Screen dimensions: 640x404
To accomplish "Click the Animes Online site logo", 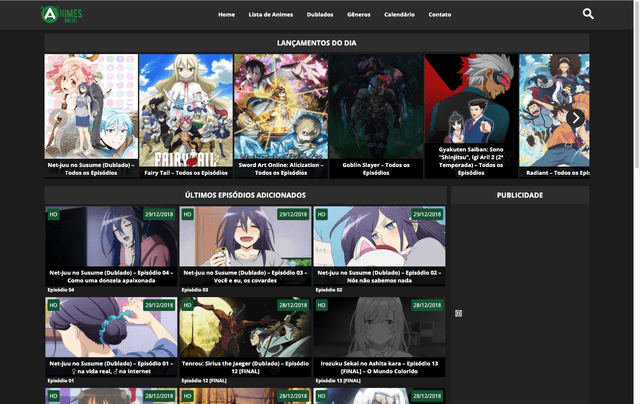I will [x=62, y=14].
